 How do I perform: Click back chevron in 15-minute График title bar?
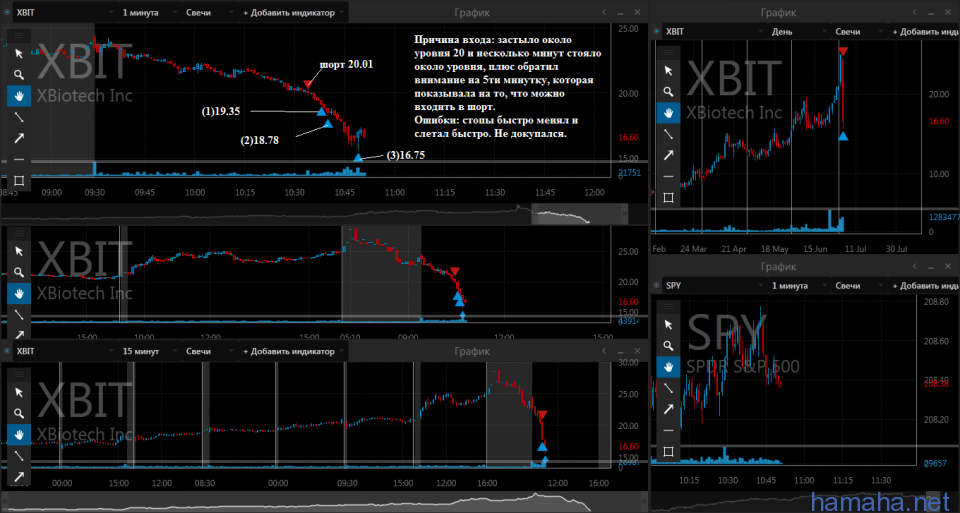(604, 351)
